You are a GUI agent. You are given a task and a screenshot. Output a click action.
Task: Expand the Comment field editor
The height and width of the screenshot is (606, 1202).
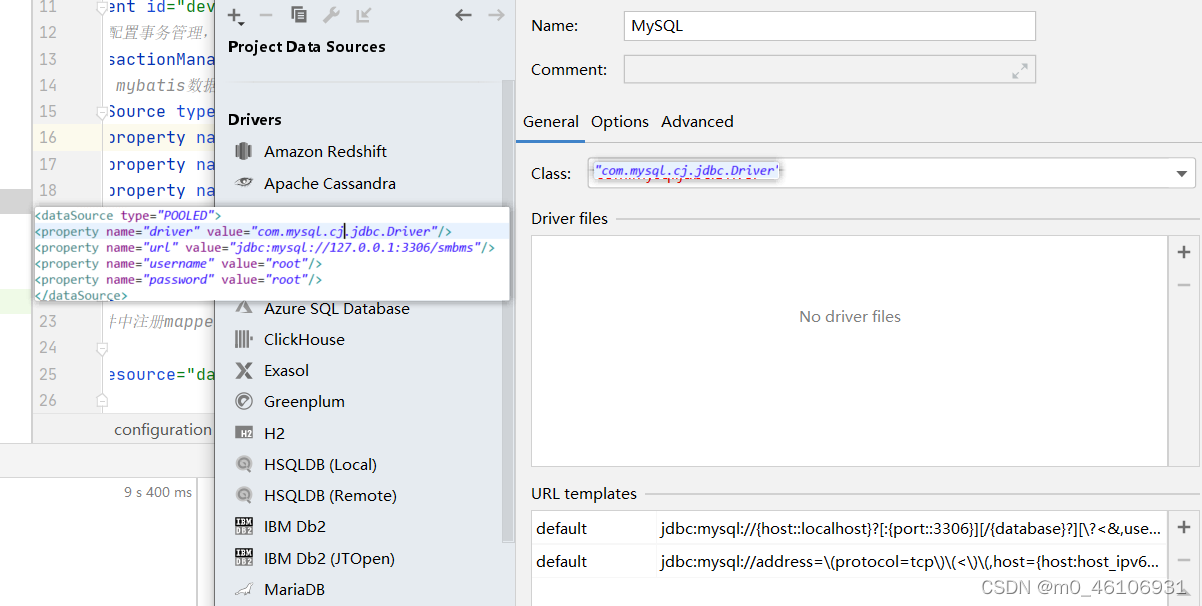1019,69
